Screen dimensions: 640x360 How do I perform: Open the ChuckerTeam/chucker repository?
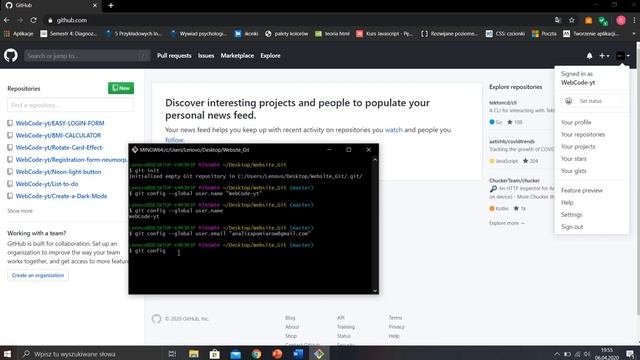[x=514, y=180]
